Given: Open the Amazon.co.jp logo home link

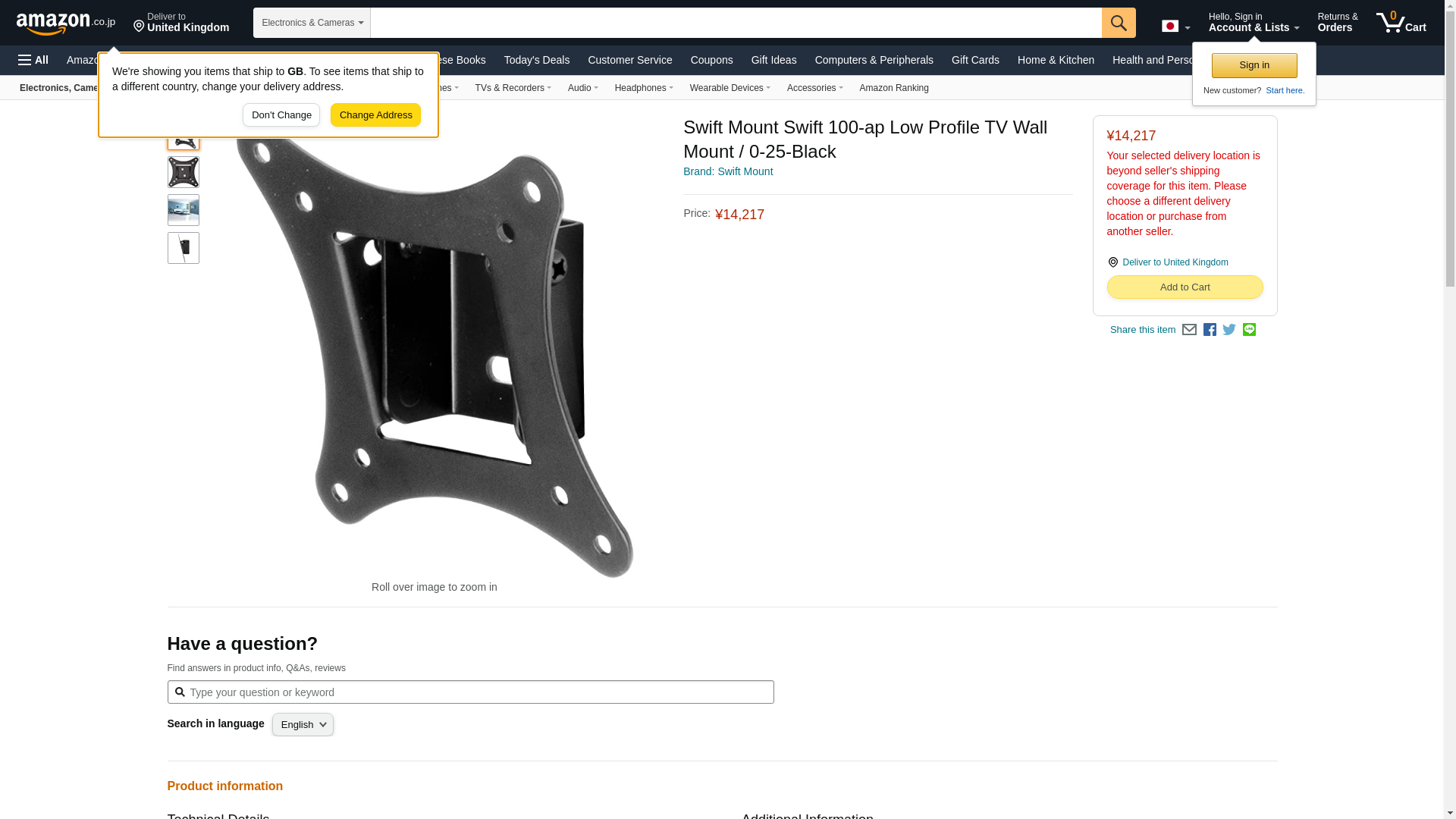Looking at the screenshot, I should [66, 23].
